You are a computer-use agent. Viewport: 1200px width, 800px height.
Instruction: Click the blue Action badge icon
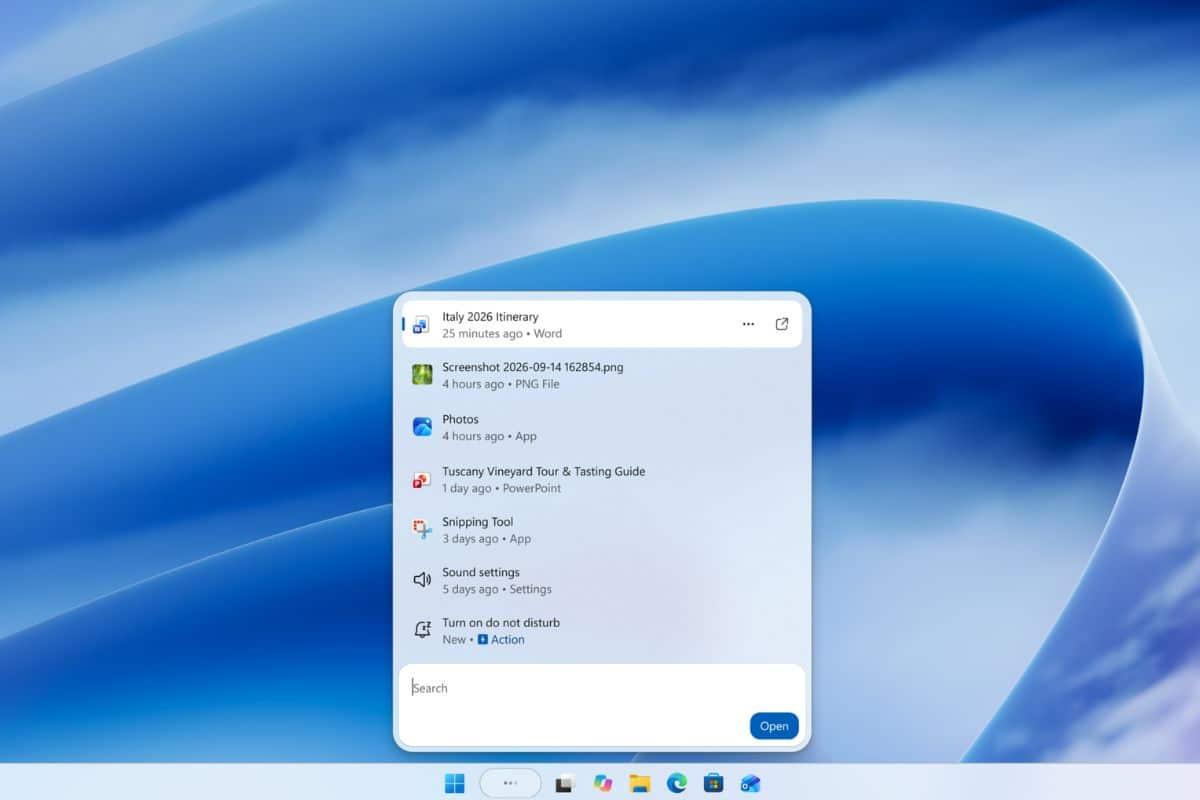coord(482,639)
